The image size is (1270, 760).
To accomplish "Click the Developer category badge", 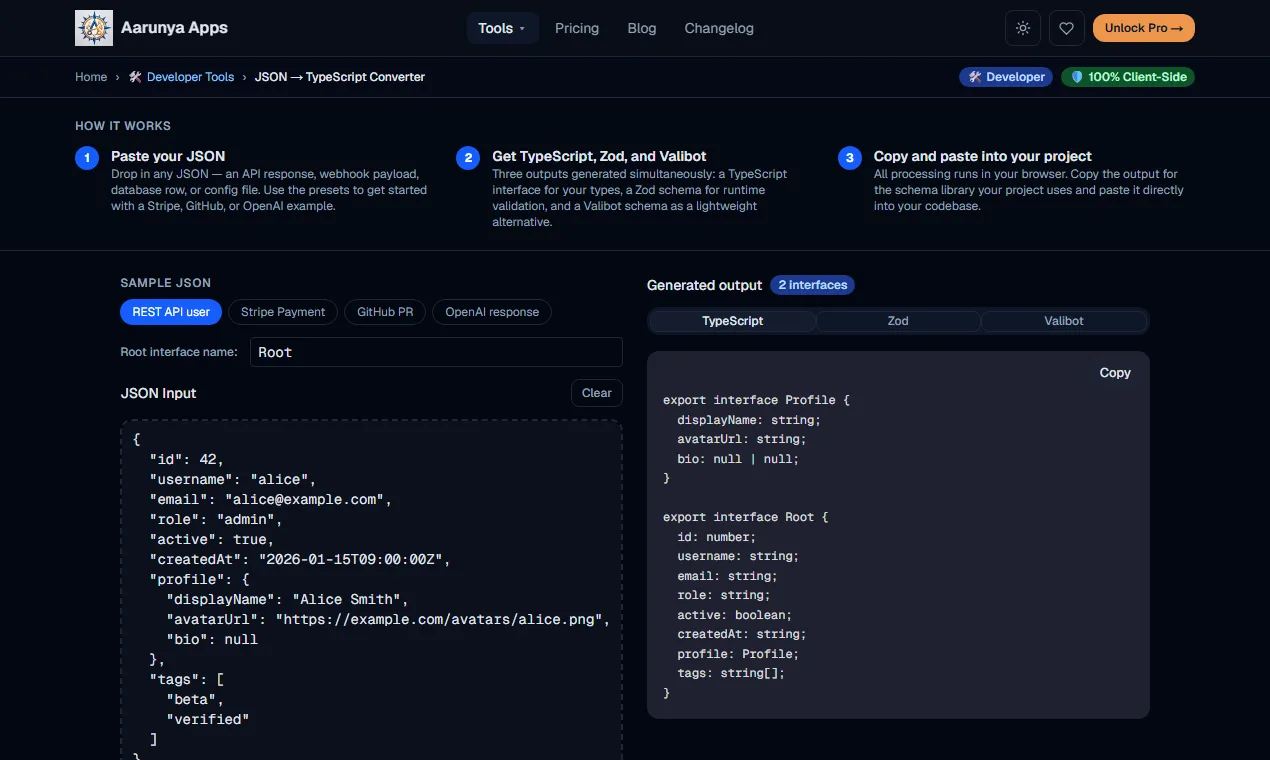I will 1006,77.
